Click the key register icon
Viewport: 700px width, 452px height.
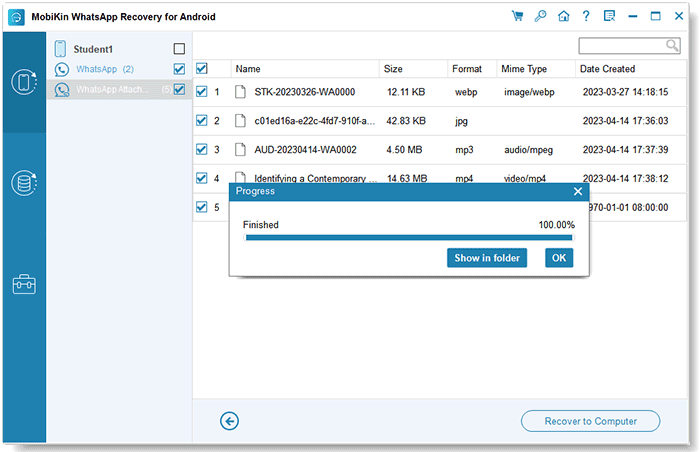540,16
